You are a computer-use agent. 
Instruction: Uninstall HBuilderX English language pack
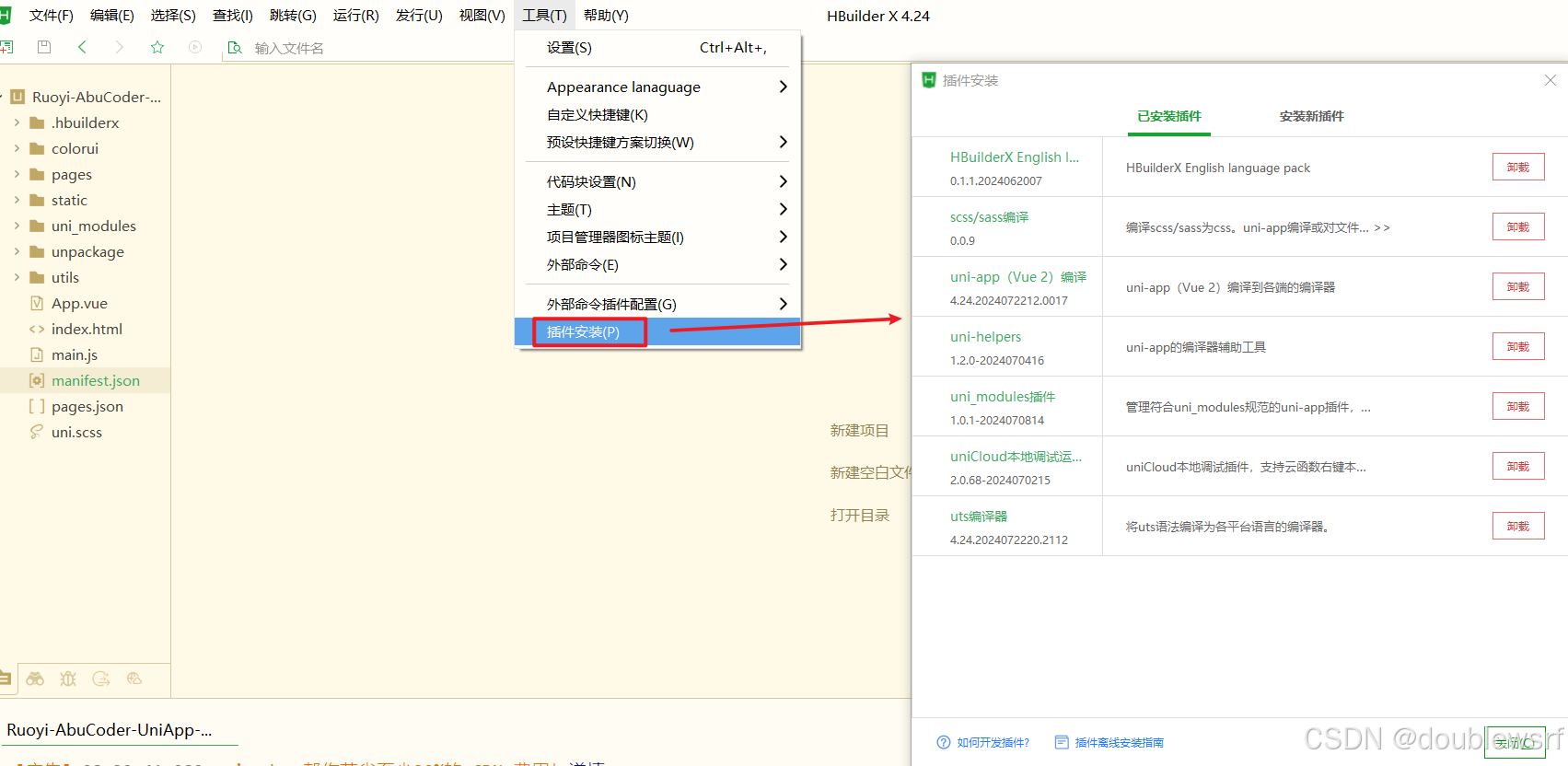pos(1518,167)
